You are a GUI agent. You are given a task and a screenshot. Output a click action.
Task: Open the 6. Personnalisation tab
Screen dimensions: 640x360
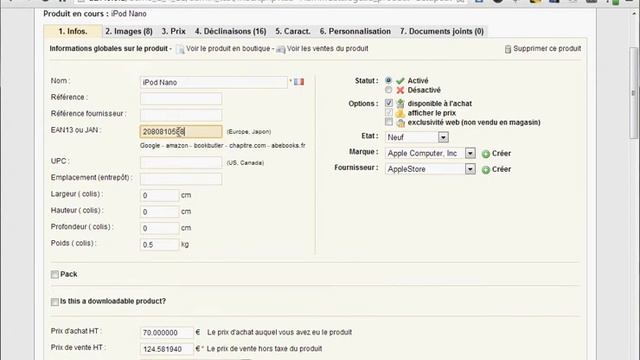point(355,31)
